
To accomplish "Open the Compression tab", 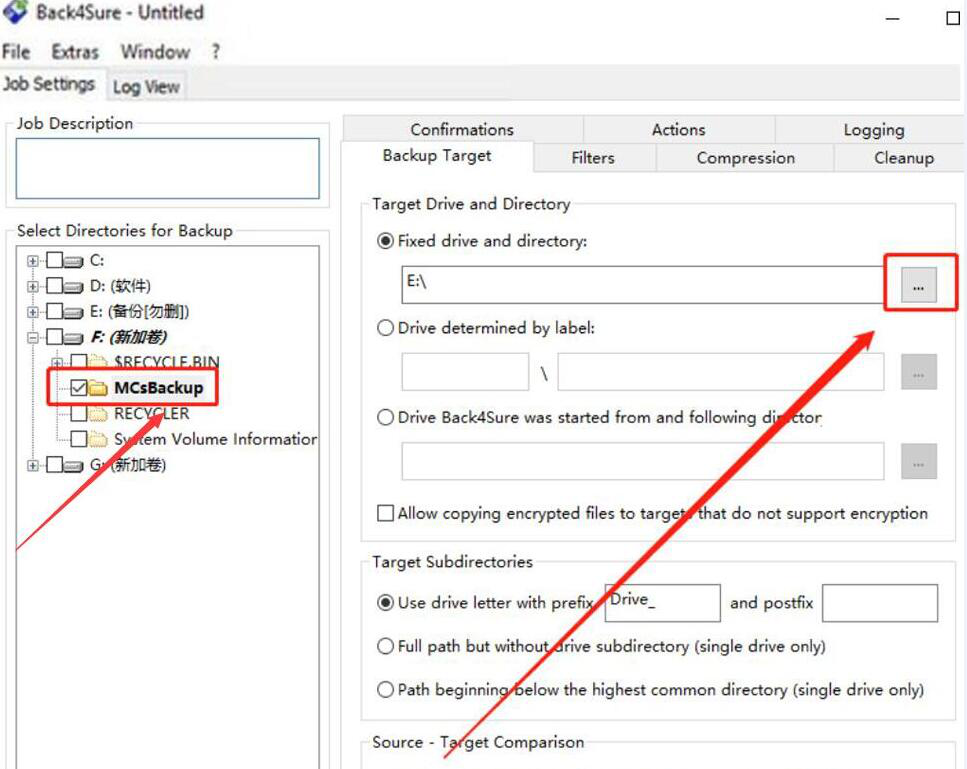I will coord(745,158).
